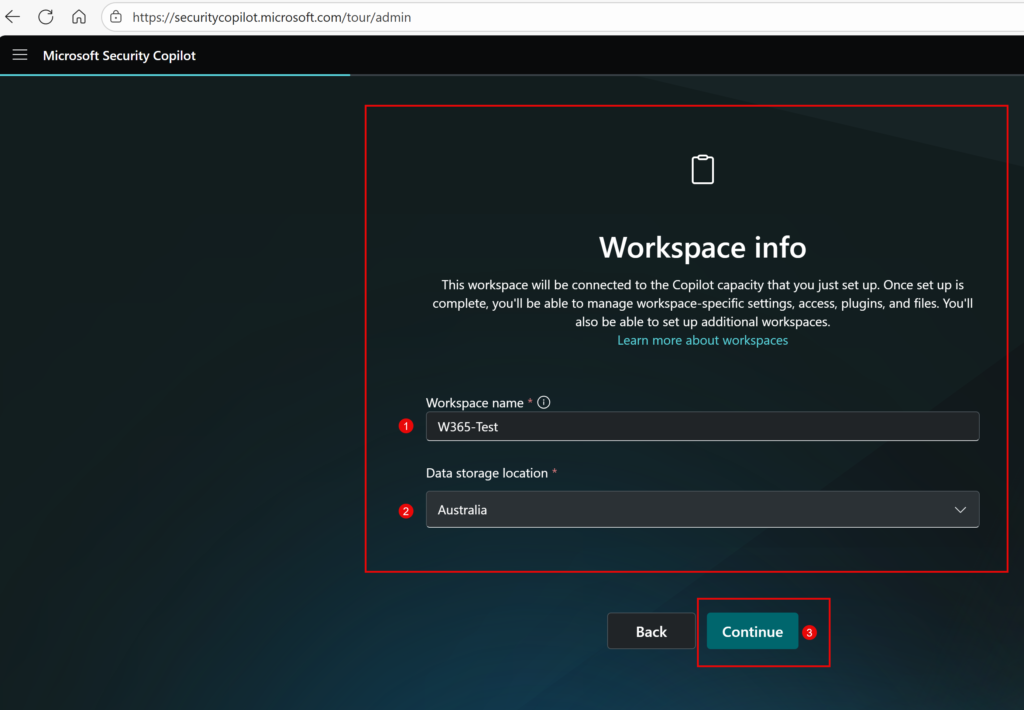Screen dimensions: 1024x710
Task: Expand the chevron arrow in the location field
Action: 960,509
